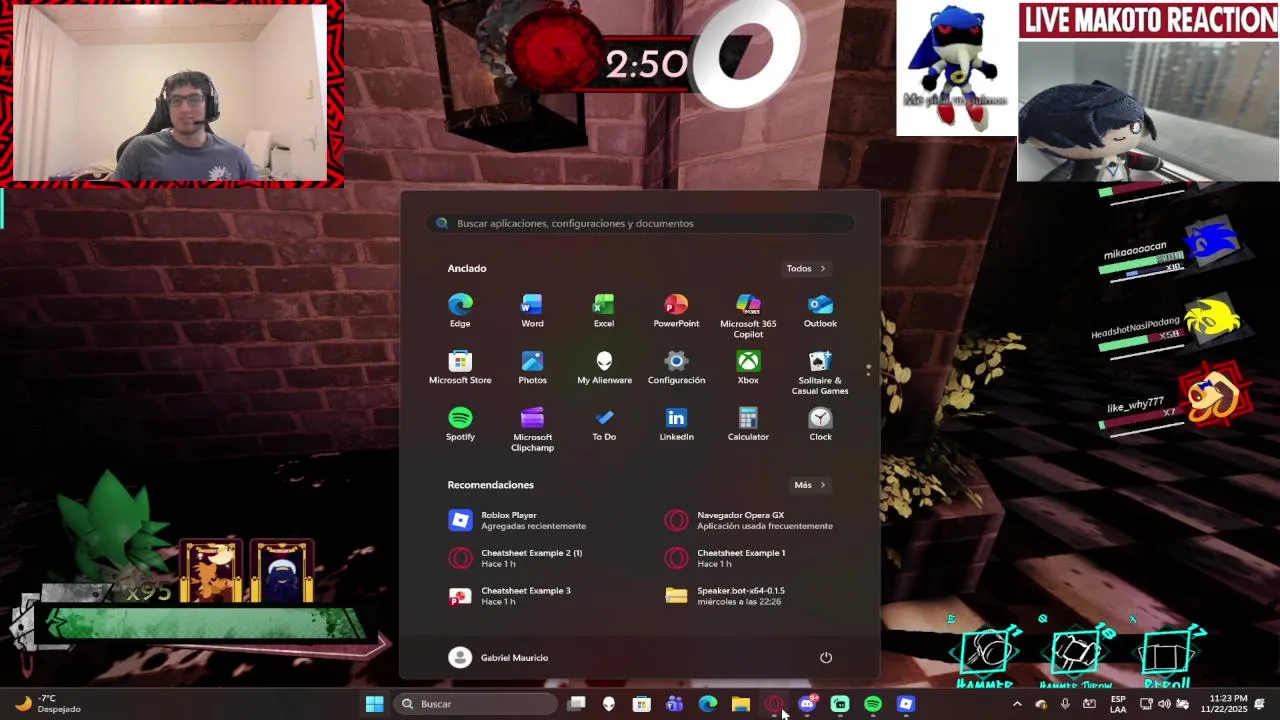Click the Windows Start button on taskbar
The image size is (1280, 720).
tap(374, 704)
